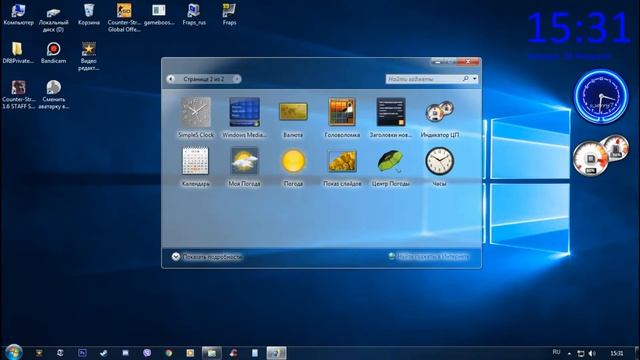Click the RU language indicator

click(556, 352)
